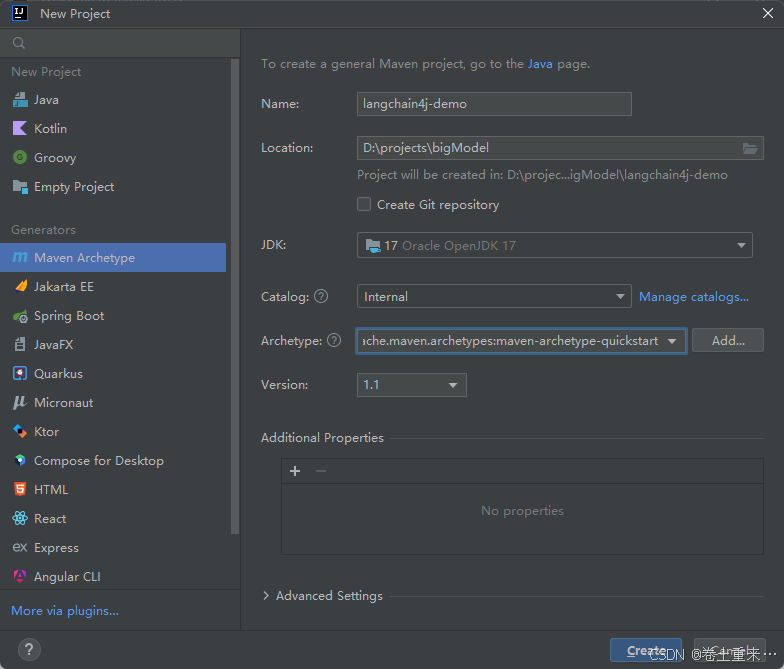Close the New Project dialog

coord(768,14)
